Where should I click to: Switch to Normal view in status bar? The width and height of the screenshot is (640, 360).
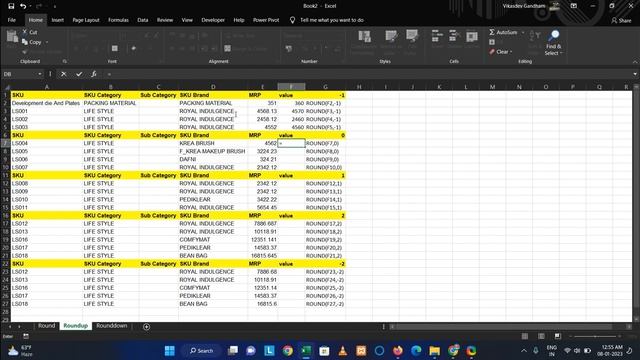[x=525, y=336]
